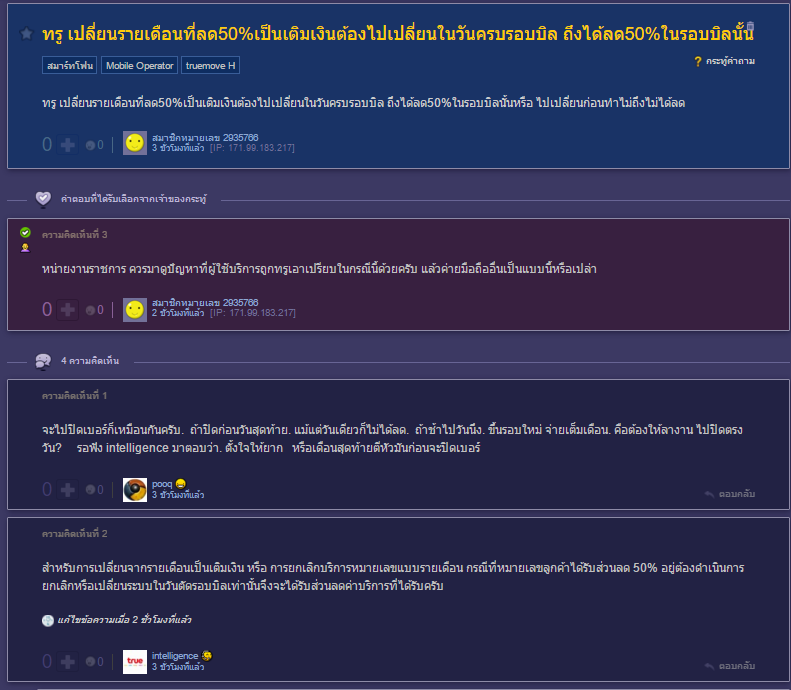Screen dimensions: 791x690
Task: Open the Mobile Operator tag
Action: coord(140,66)
